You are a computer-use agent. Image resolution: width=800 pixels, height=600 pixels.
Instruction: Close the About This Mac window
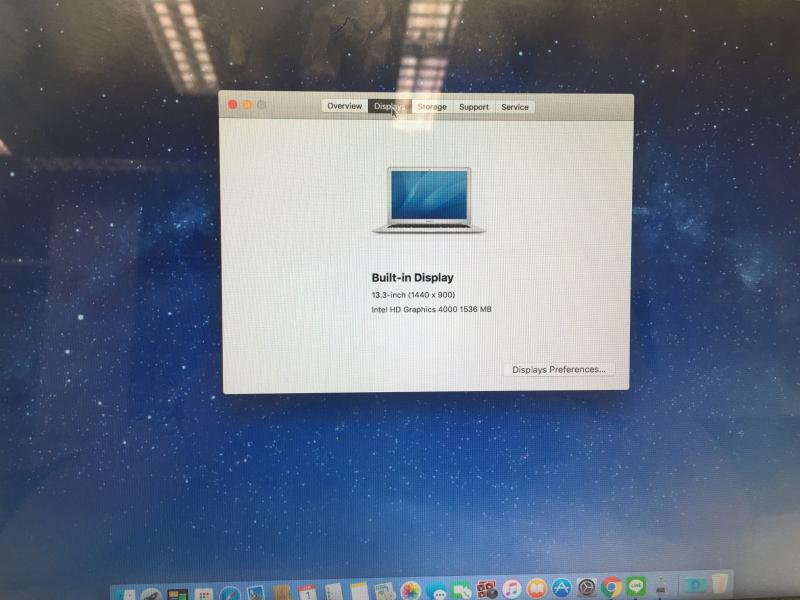point(233,104)
